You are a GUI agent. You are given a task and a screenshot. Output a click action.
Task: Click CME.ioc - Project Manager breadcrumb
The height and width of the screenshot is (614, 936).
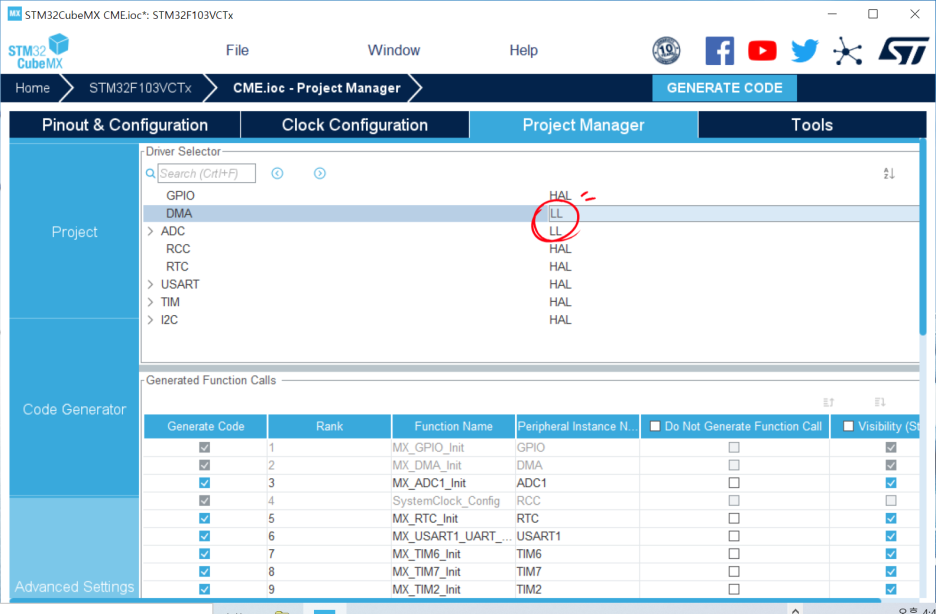pos(316,88)
